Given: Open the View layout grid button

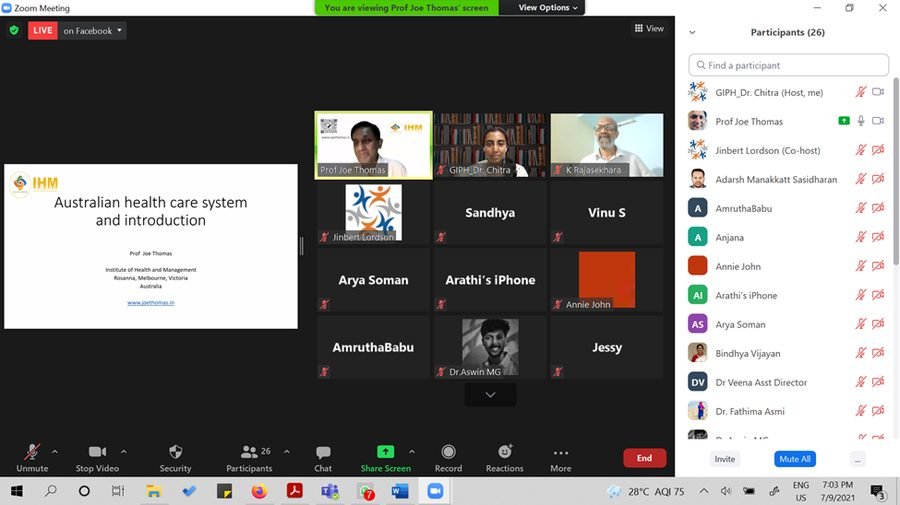Looking at the screenshot, I should [x=649, y=28].
